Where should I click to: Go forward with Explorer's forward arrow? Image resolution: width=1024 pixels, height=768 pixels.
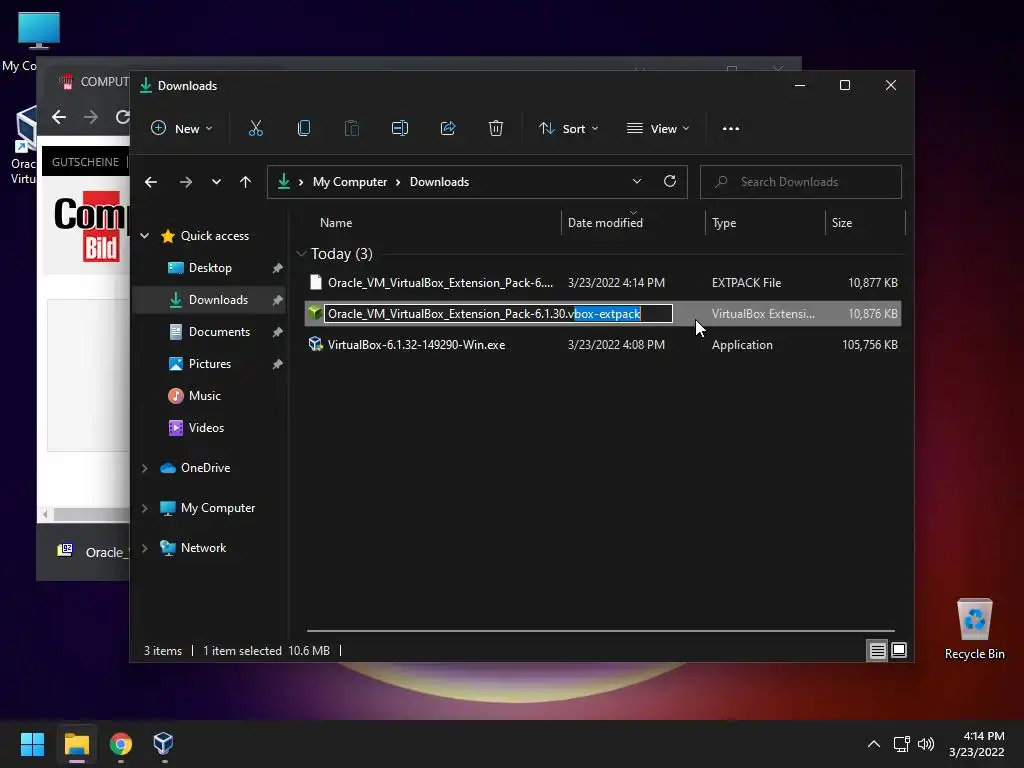[185, 182]
